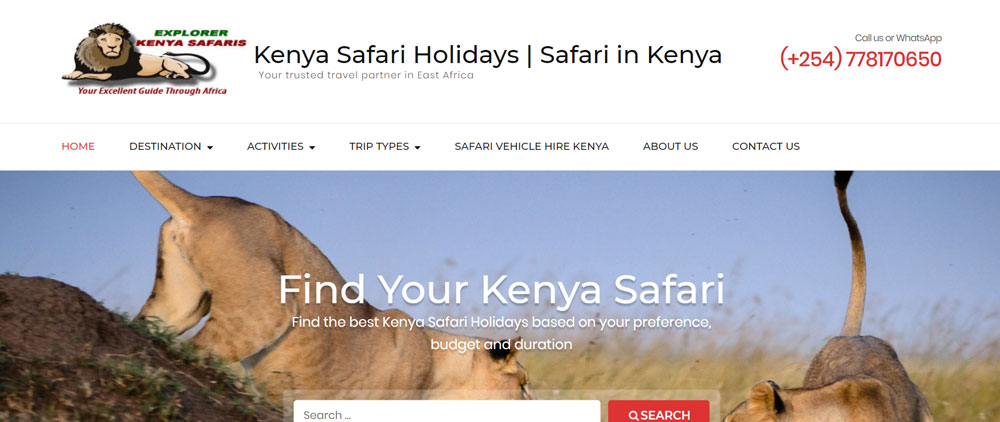1000x422 pixels.
Task: Click the Kenya Safari Holidays site title
Action: (487, 55)
